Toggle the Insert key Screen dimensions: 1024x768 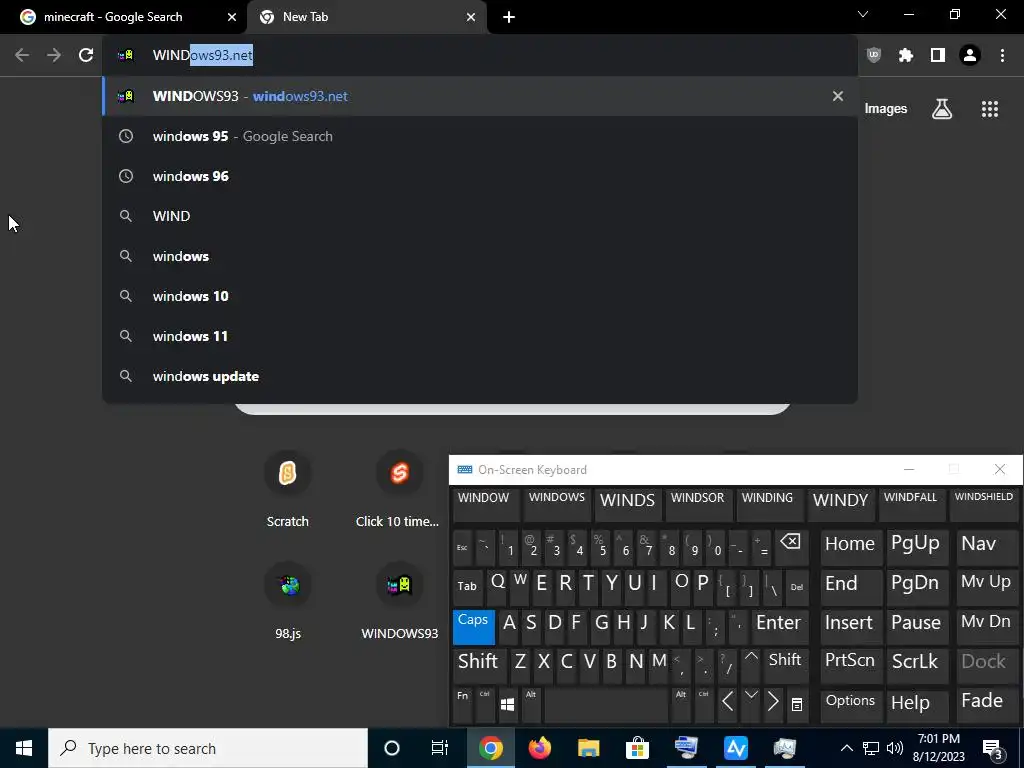click(x=849, y=628)
